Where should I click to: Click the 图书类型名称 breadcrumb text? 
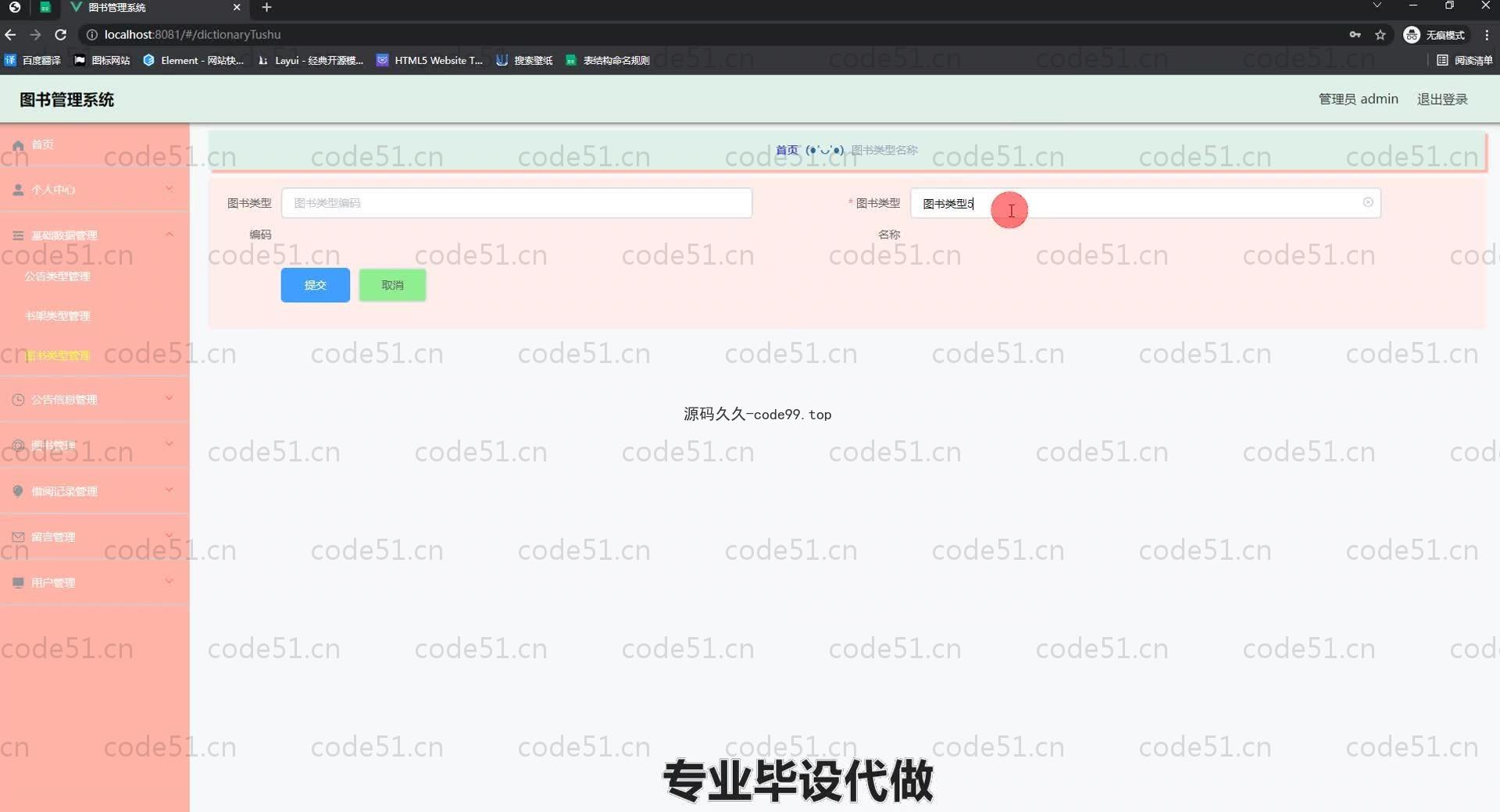coord(884,150)
